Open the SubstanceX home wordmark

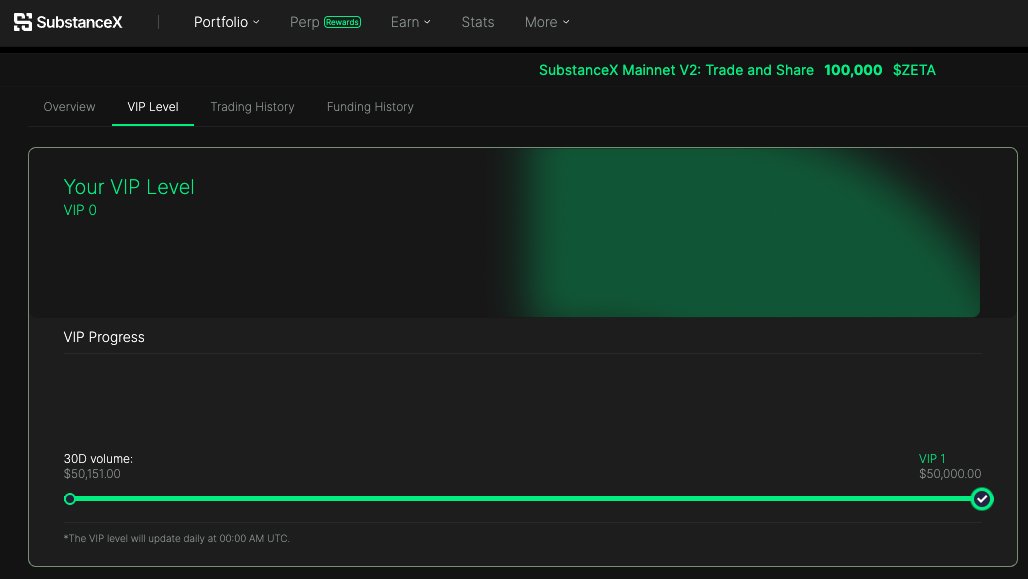pyautogui.click(x=79, y=22)
